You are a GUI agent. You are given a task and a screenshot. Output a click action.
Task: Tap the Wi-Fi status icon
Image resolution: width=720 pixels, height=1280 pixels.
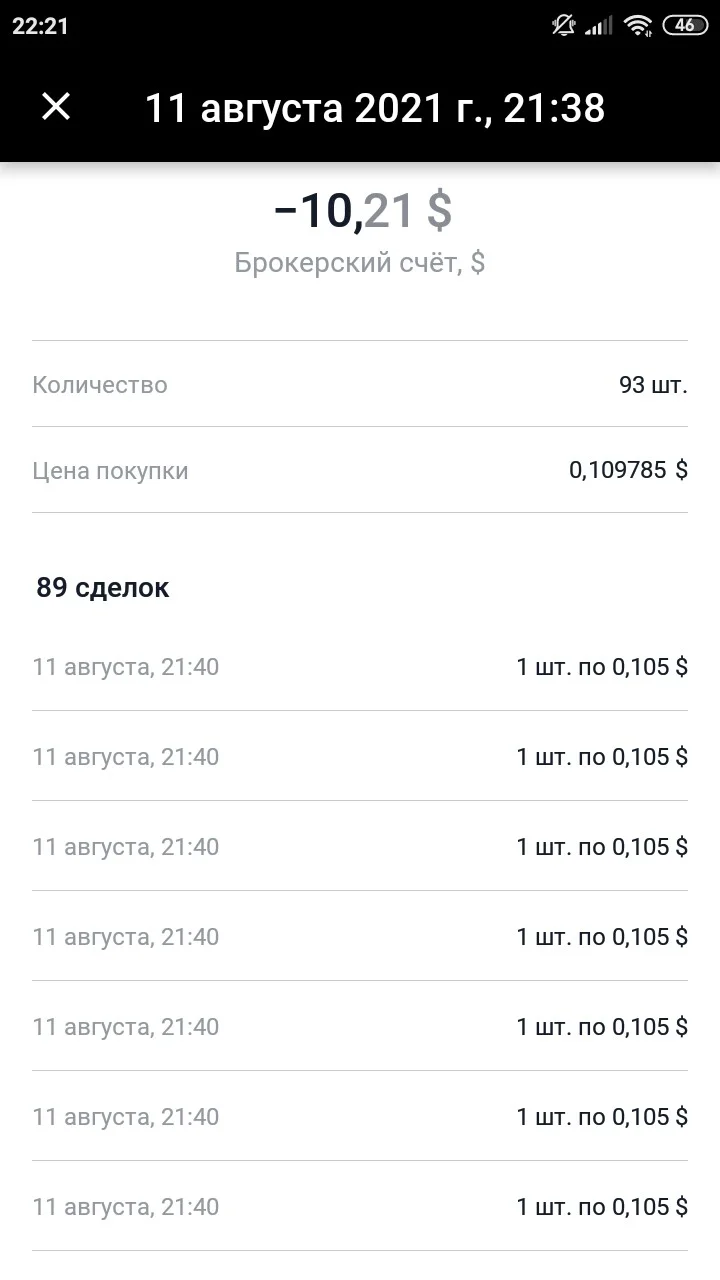637,27
